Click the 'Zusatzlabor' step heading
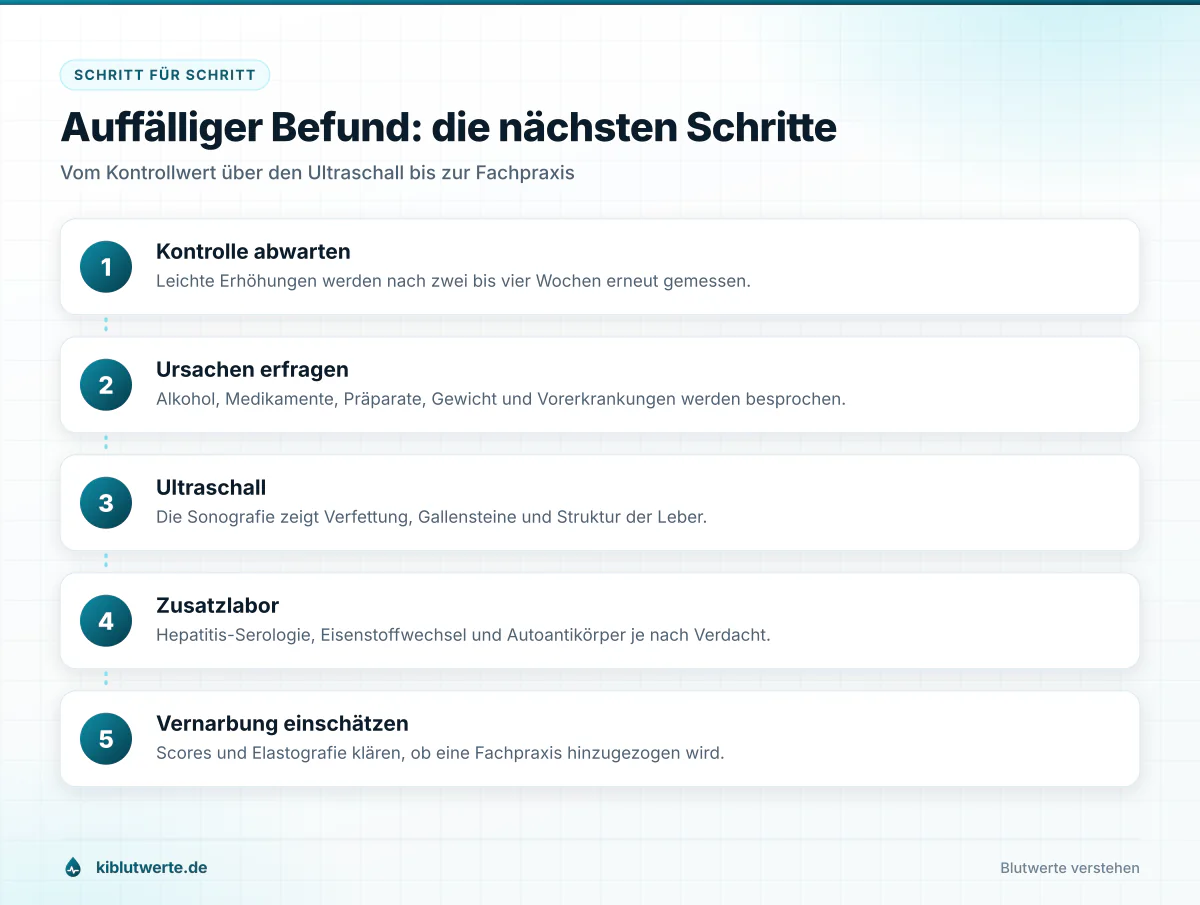 [217, 606]
